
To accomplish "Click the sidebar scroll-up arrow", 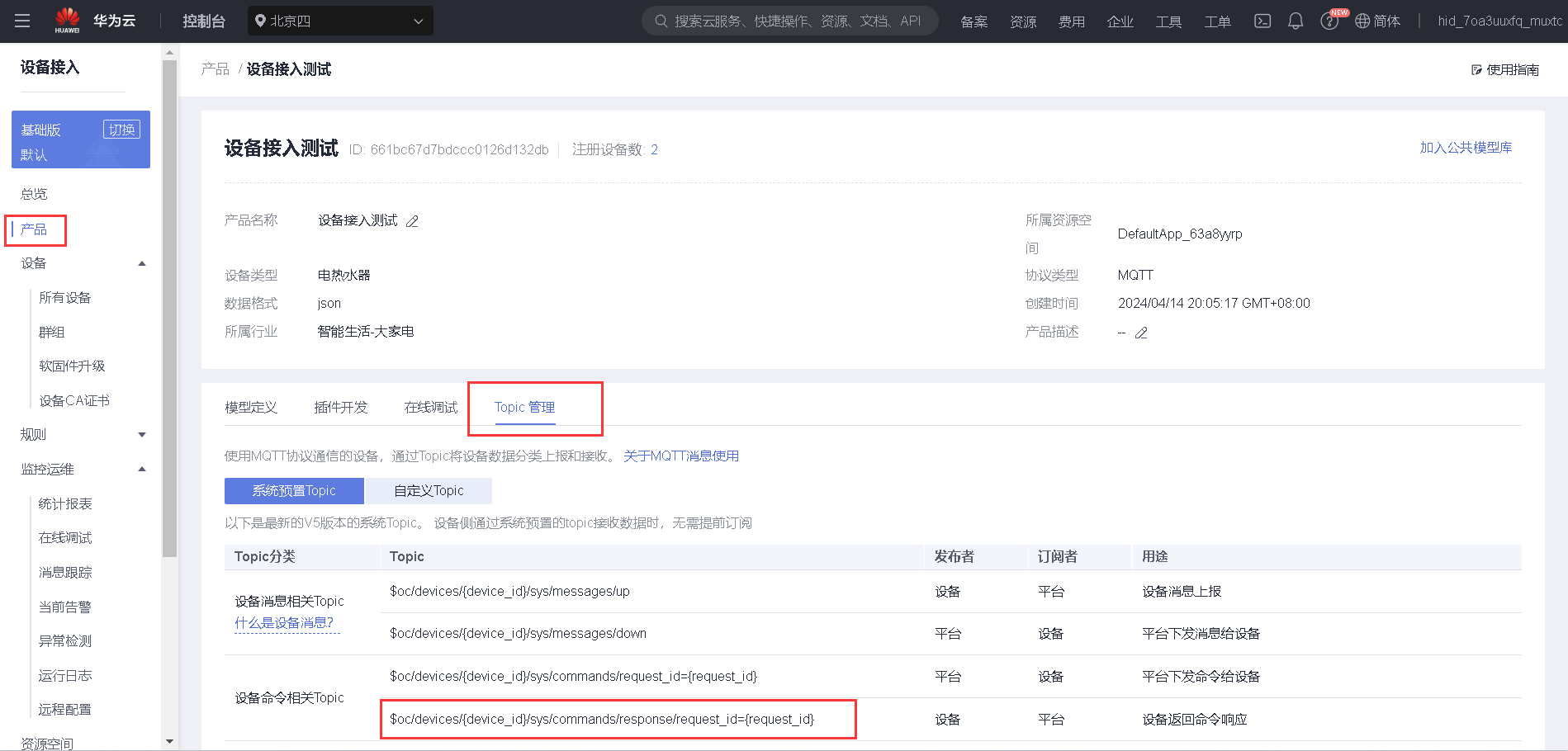I will click(170, 53).
